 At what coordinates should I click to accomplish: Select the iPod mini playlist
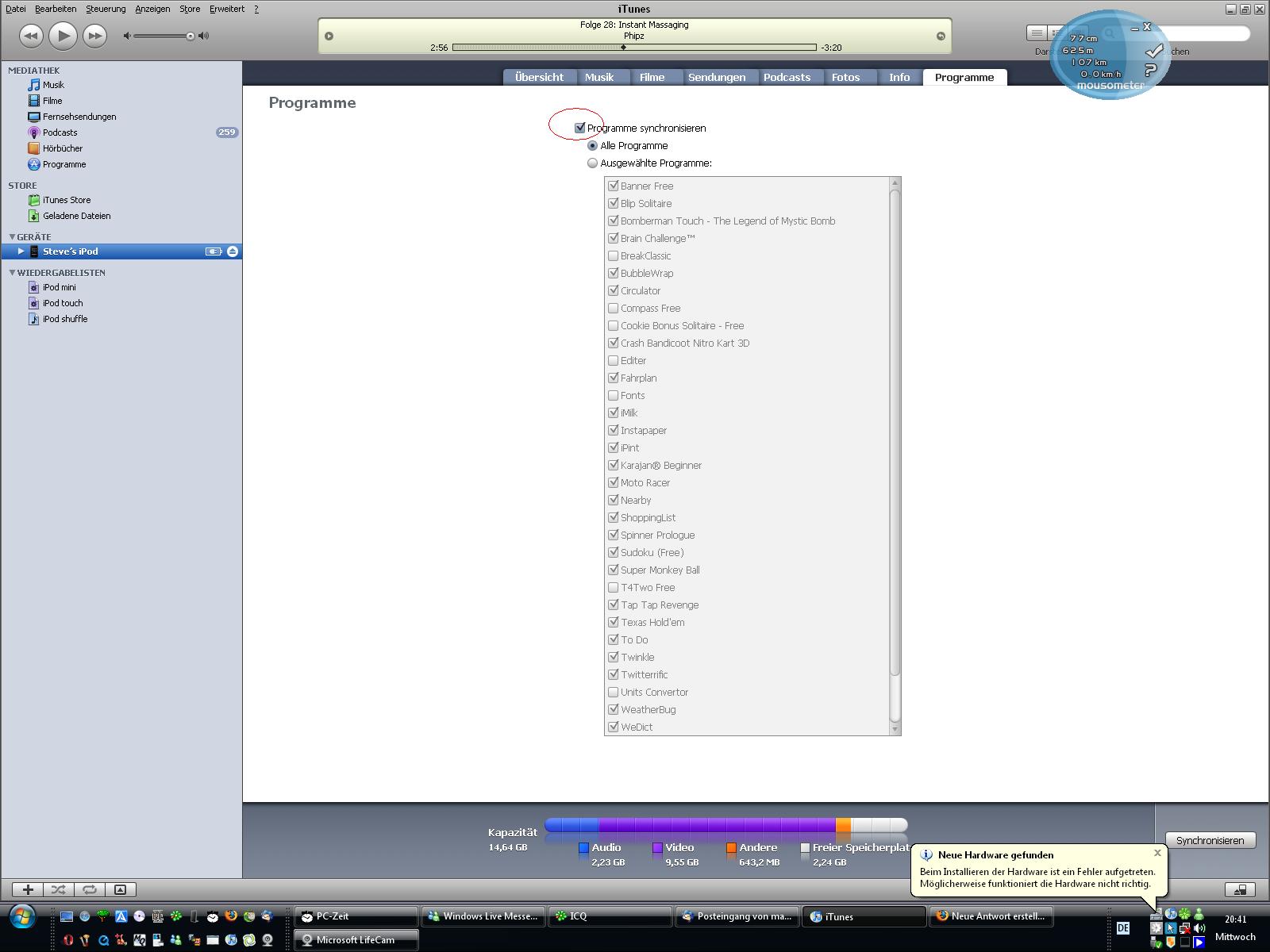click(x=60, y=287)
